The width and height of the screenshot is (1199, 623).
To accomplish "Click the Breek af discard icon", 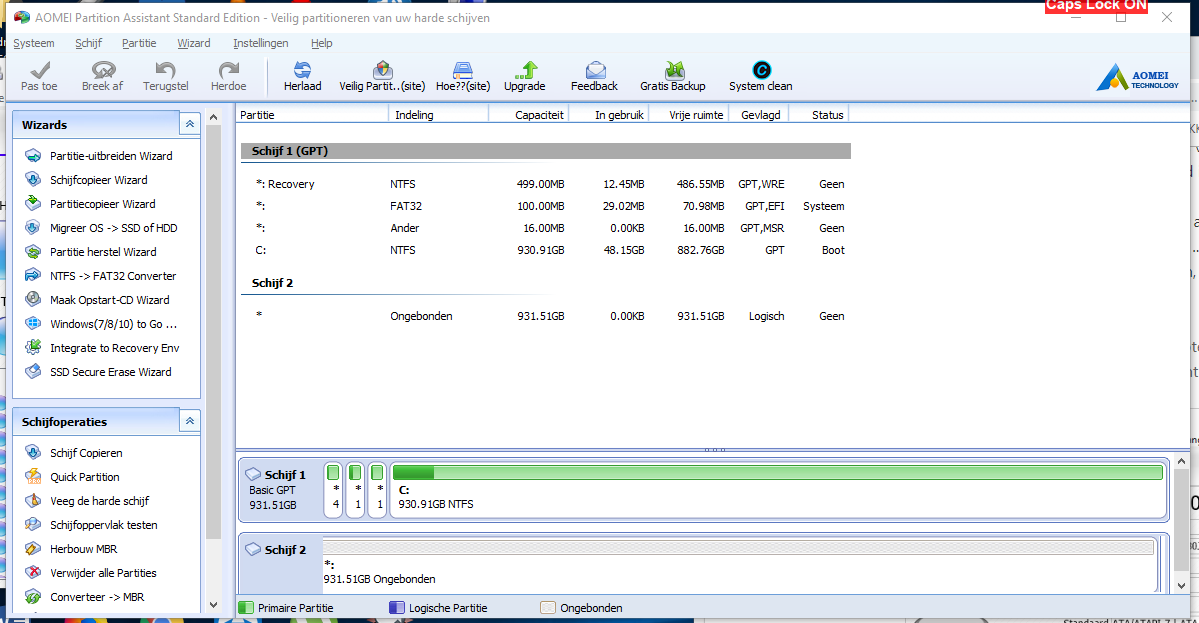I will coord(102,70).
